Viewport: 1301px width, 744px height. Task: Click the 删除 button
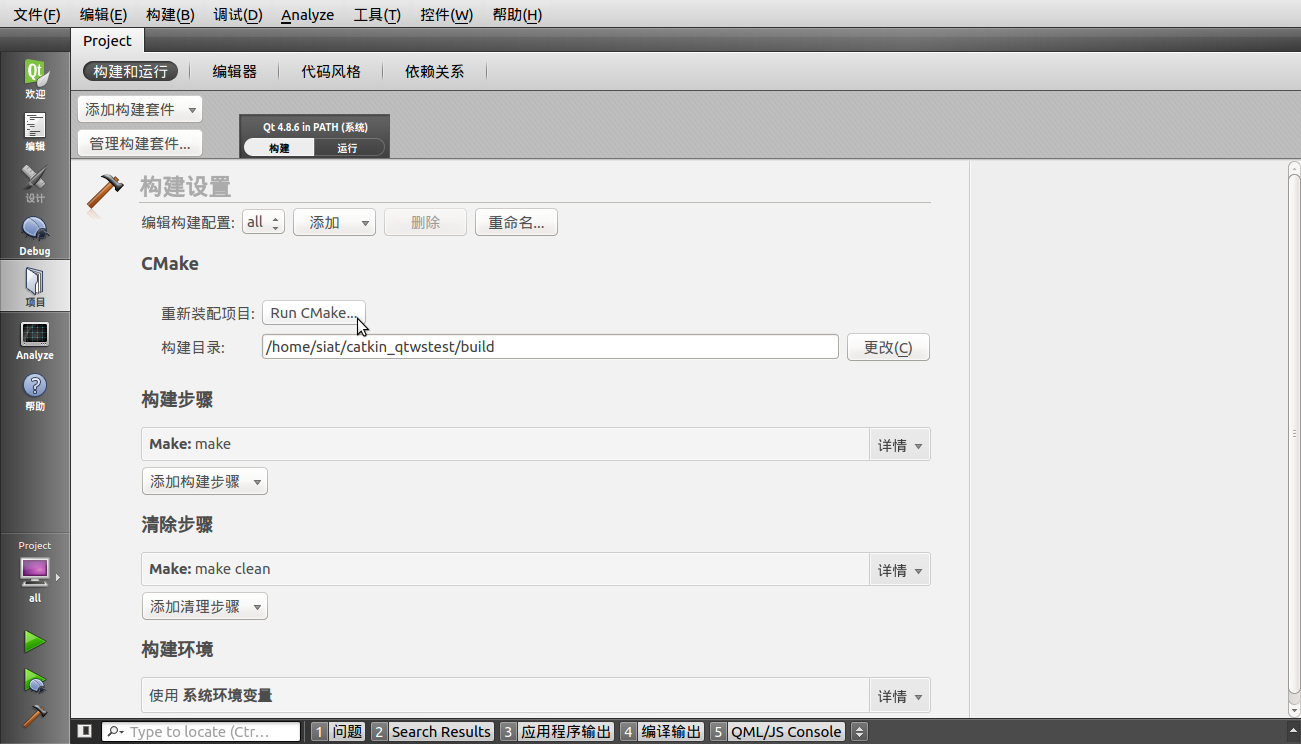click(425, 222)
